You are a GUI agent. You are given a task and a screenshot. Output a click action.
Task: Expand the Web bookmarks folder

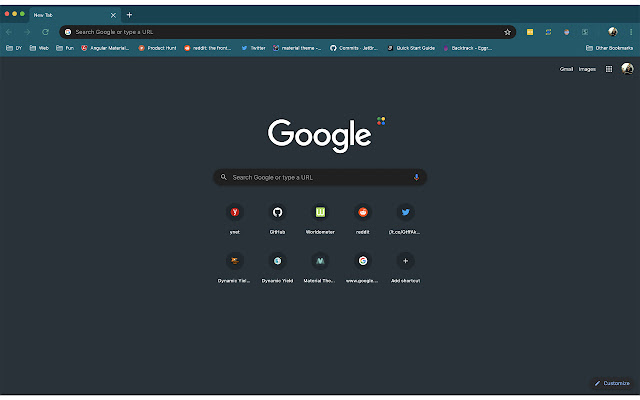click(39, 48)
